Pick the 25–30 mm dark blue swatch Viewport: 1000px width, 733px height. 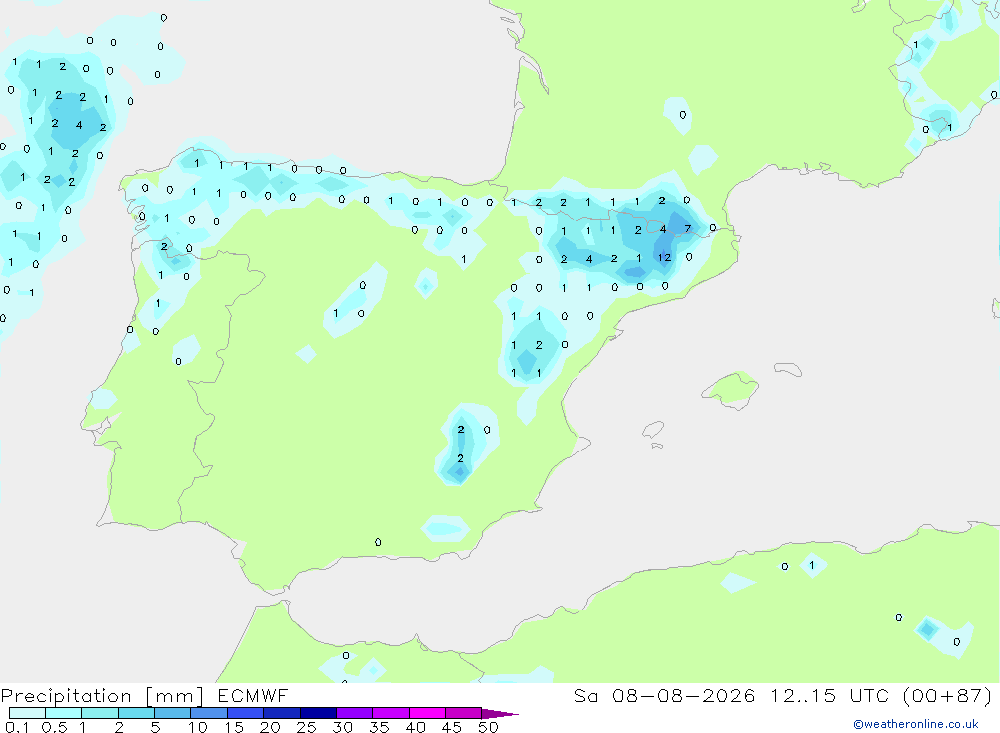click(318, 713)
